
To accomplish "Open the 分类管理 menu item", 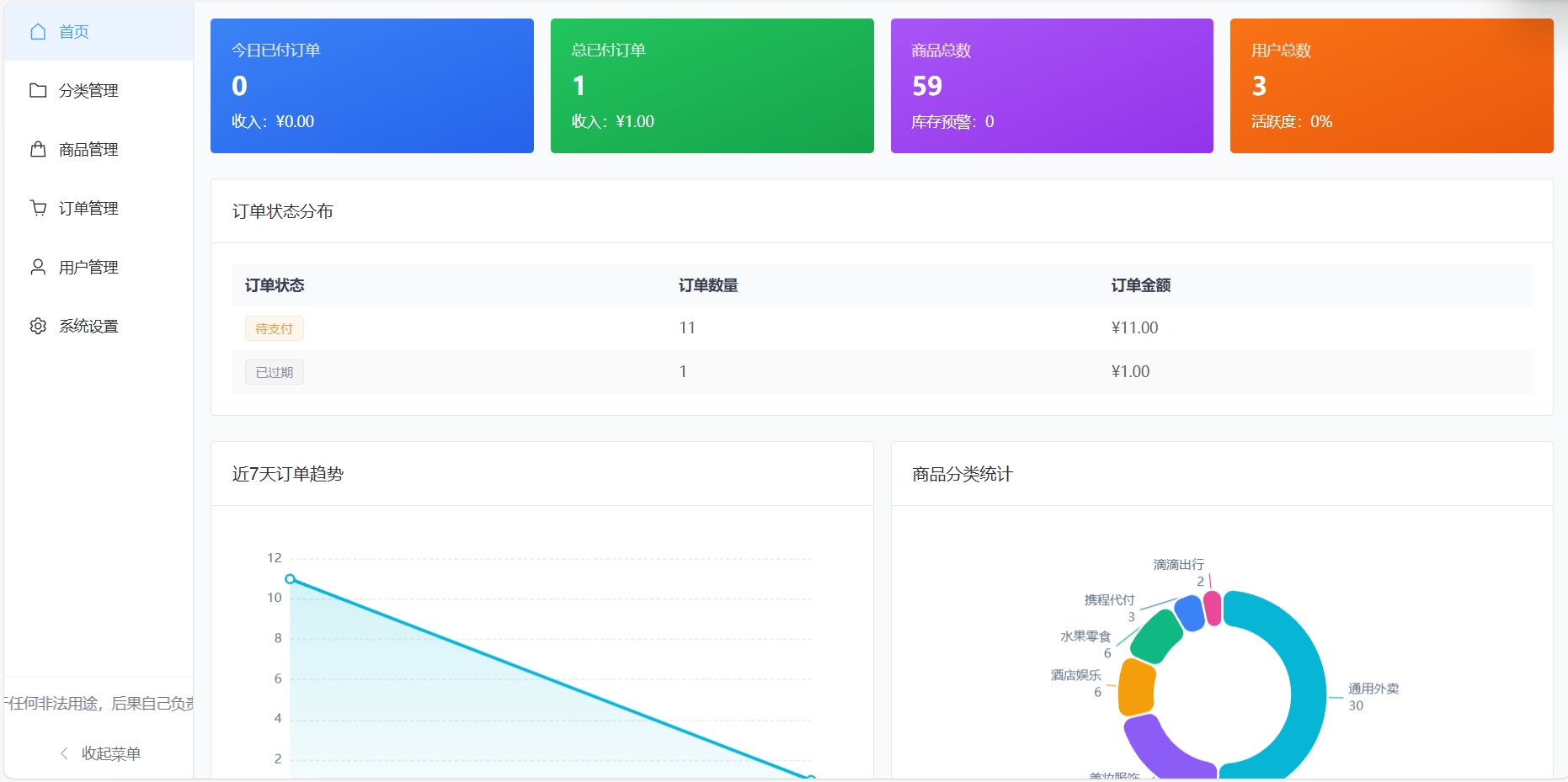I will 88,90.
